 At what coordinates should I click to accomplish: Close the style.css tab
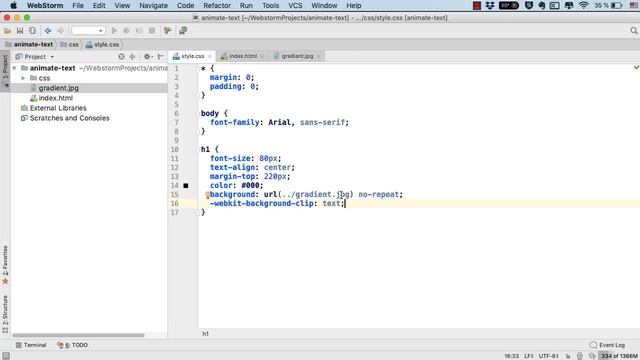tap(210, 56)
